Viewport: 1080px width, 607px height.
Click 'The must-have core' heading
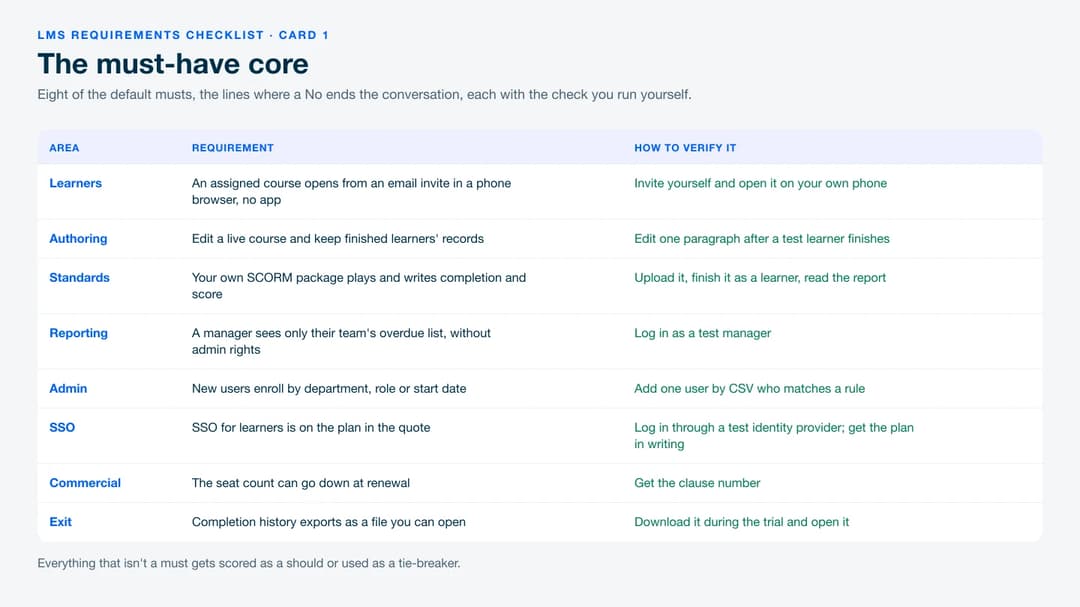(x=173, y=64)
